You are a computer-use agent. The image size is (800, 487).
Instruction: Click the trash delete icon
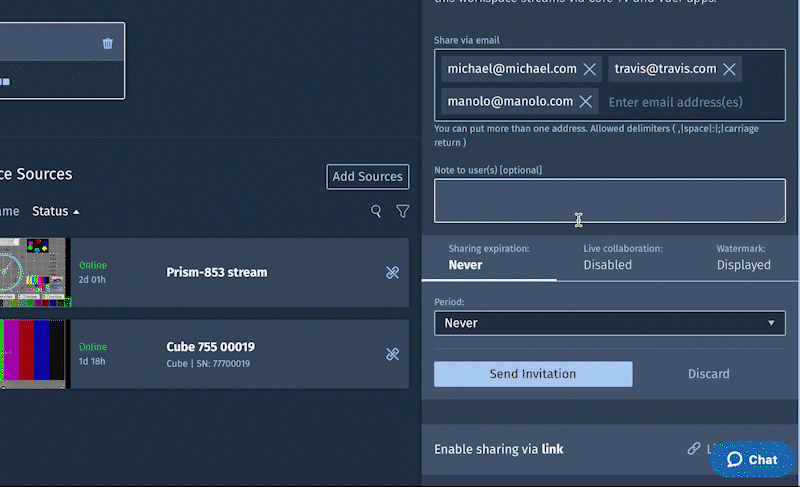[x=108, y=43]
